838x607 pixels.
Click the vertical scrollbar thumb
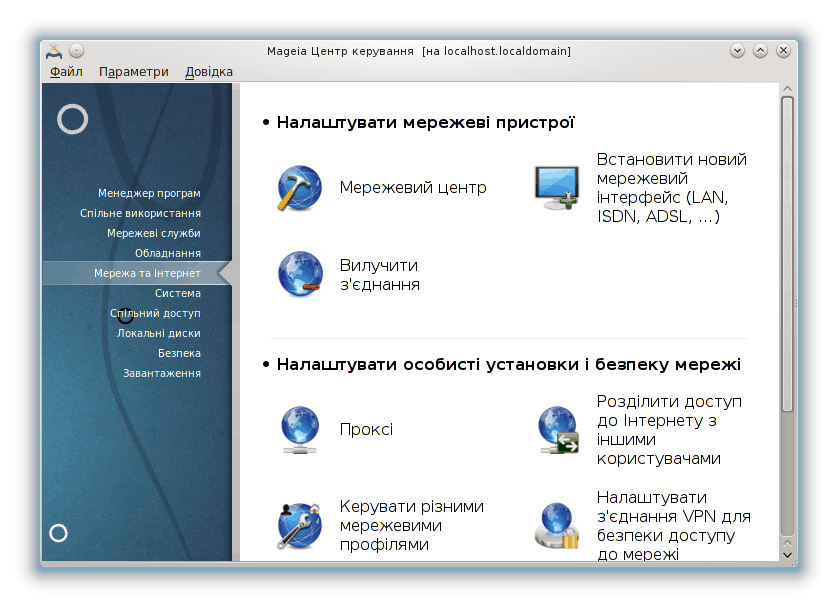tap(787, 254)
